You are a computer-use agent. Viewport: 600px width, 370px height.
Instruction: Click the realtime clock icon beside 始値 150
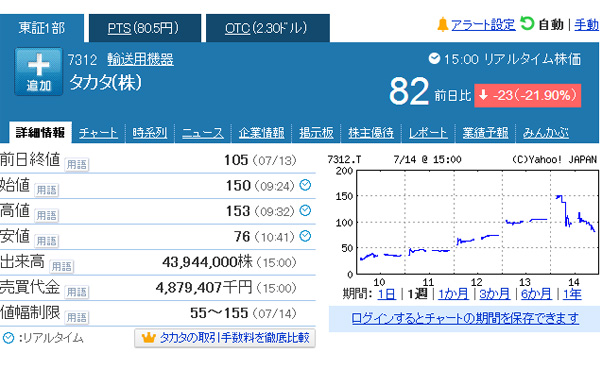pyautogui.click(x=305, y=185)
